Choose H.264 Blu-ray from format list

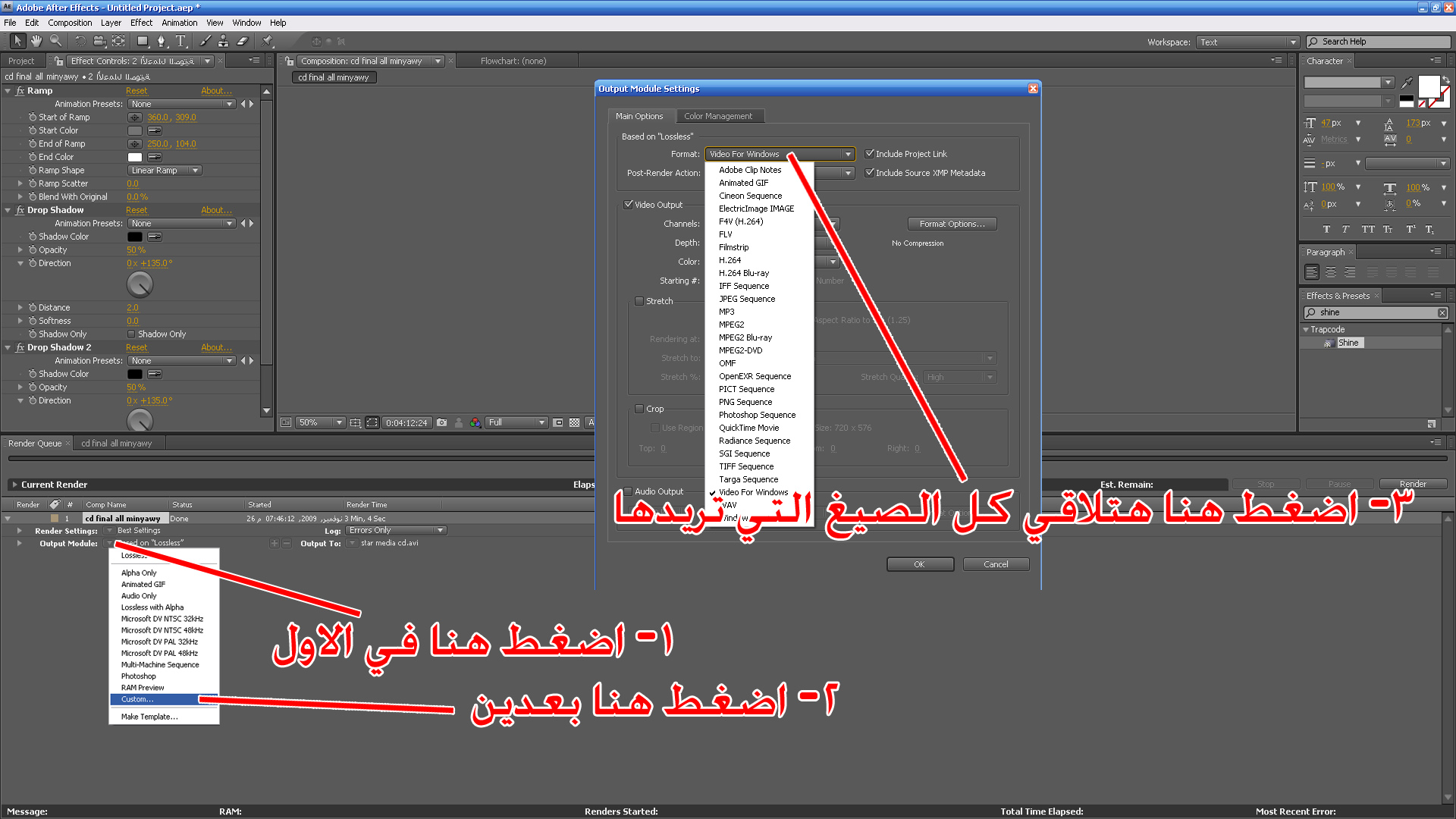(744, 273)
